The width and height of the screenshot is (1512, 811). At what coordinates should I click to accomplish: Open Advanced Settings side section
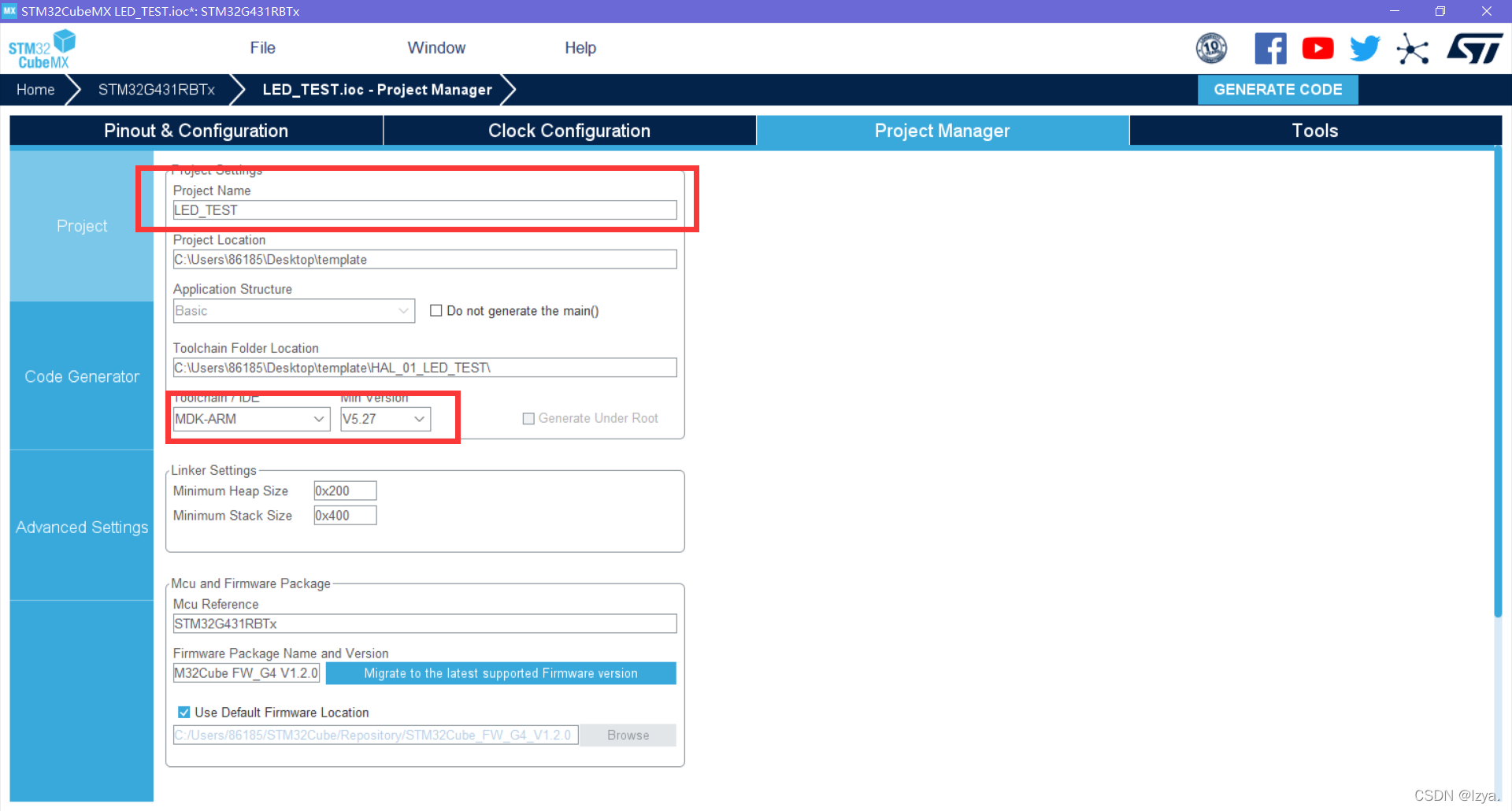pyautogui.click(x=82, y=527)
